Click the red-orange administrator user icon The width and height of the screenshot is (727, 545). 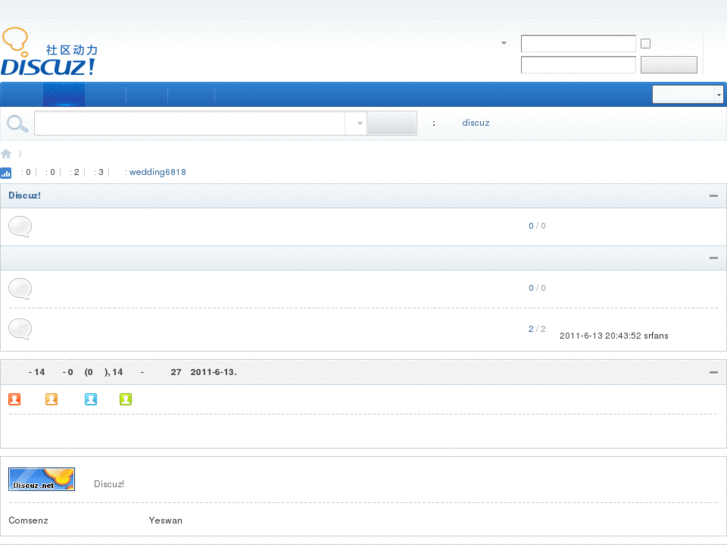(x=14, y=399)
